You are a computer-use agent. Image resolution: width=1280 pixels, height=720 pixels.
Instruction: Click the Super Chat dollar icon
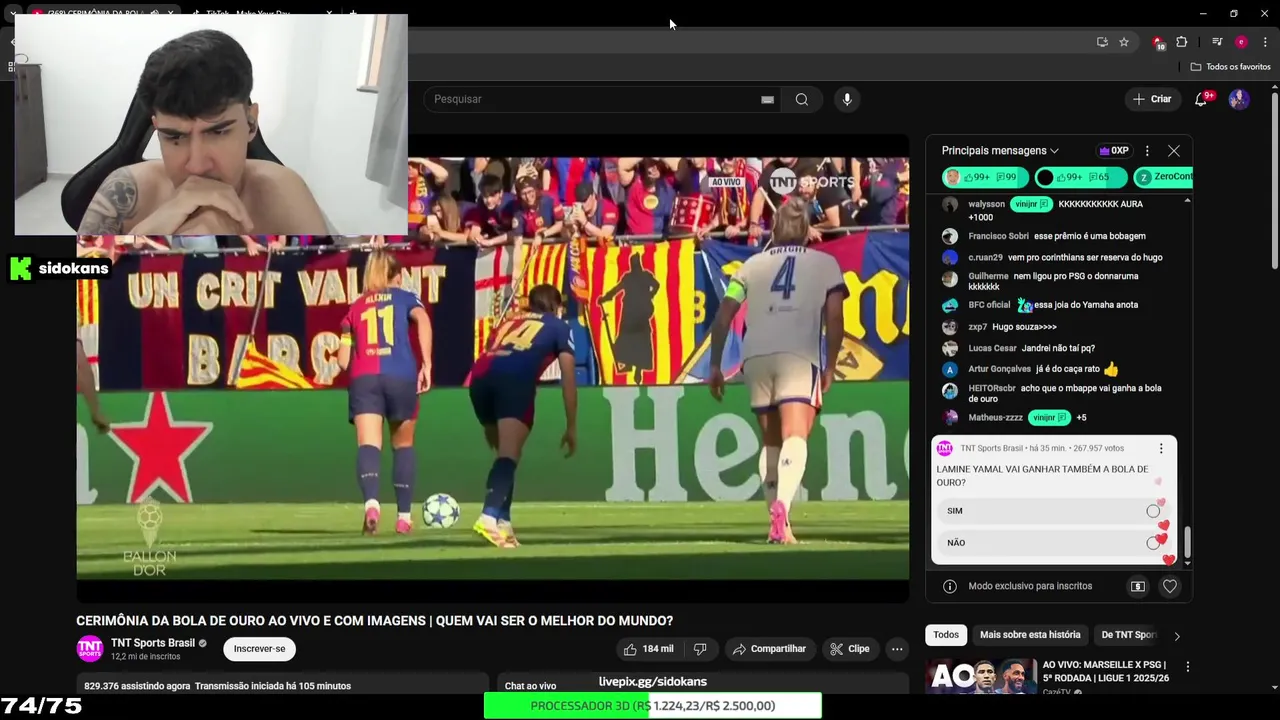1138,587
